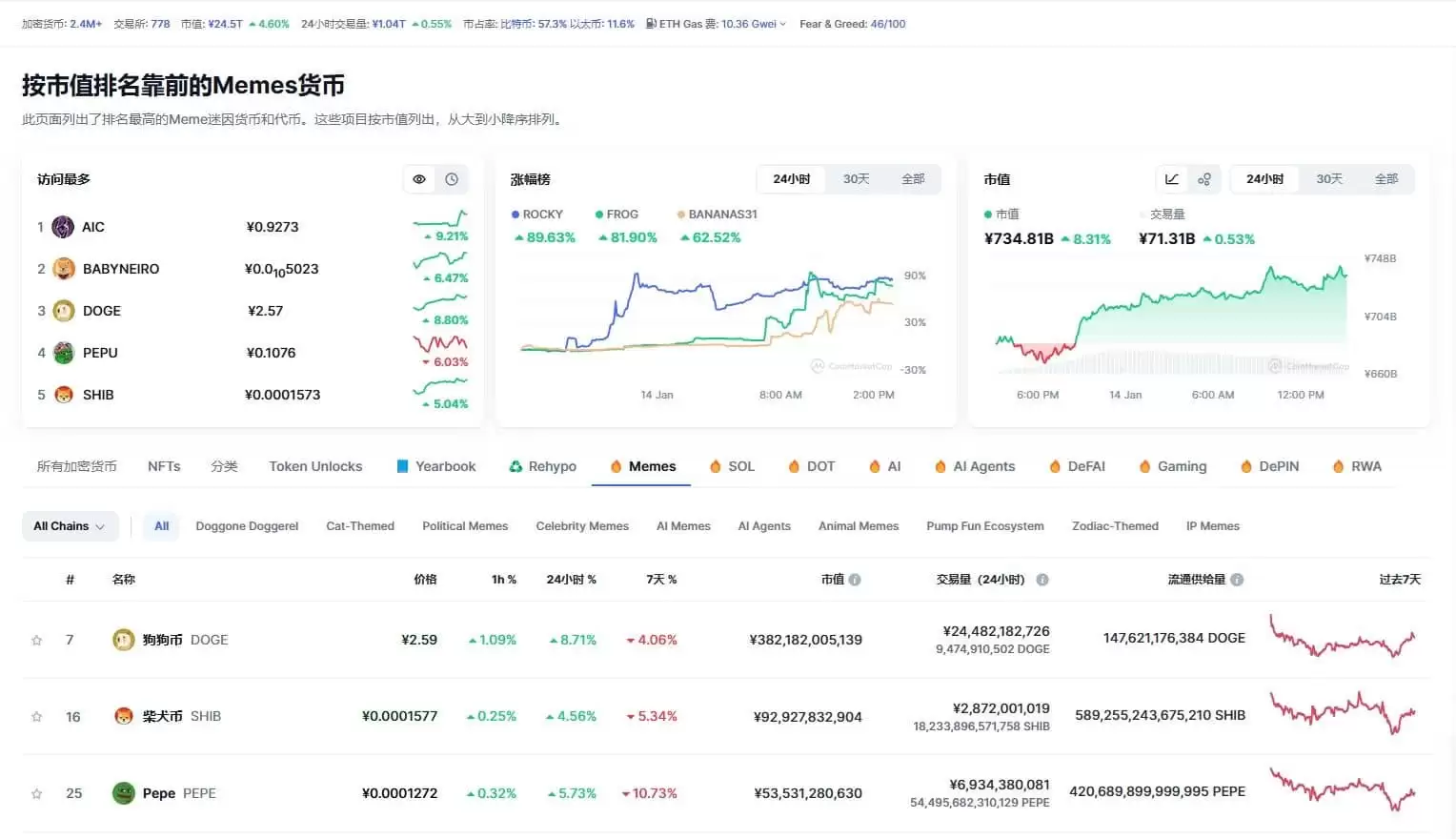Expand the ETH Gas fee dropdown
The height and width of the screenshot is (839, 1456).
pyautogui.click(x=783, y=24)
